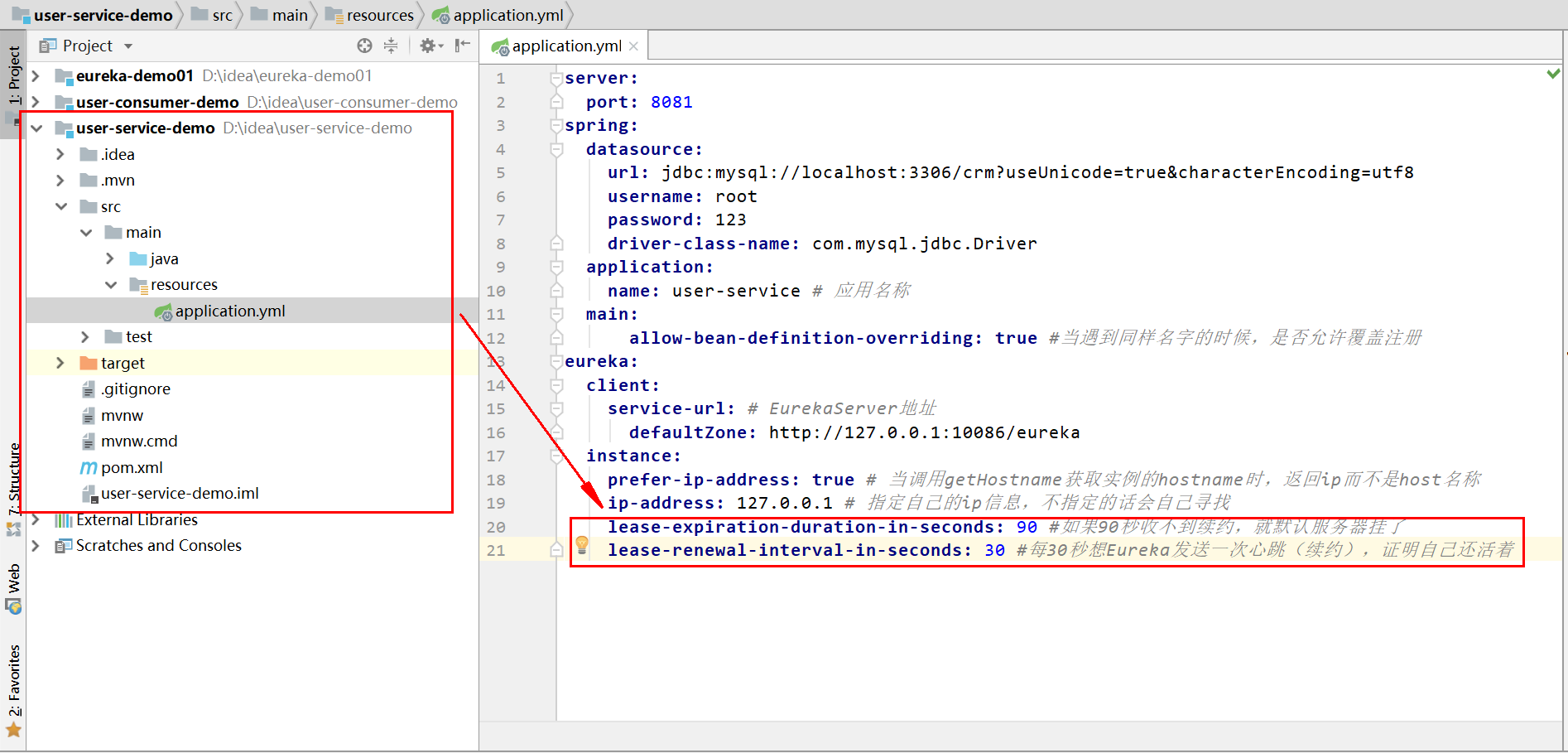Screen dimensions: 1568x753
Task: Open the Structure tool window
Action: 13,489
